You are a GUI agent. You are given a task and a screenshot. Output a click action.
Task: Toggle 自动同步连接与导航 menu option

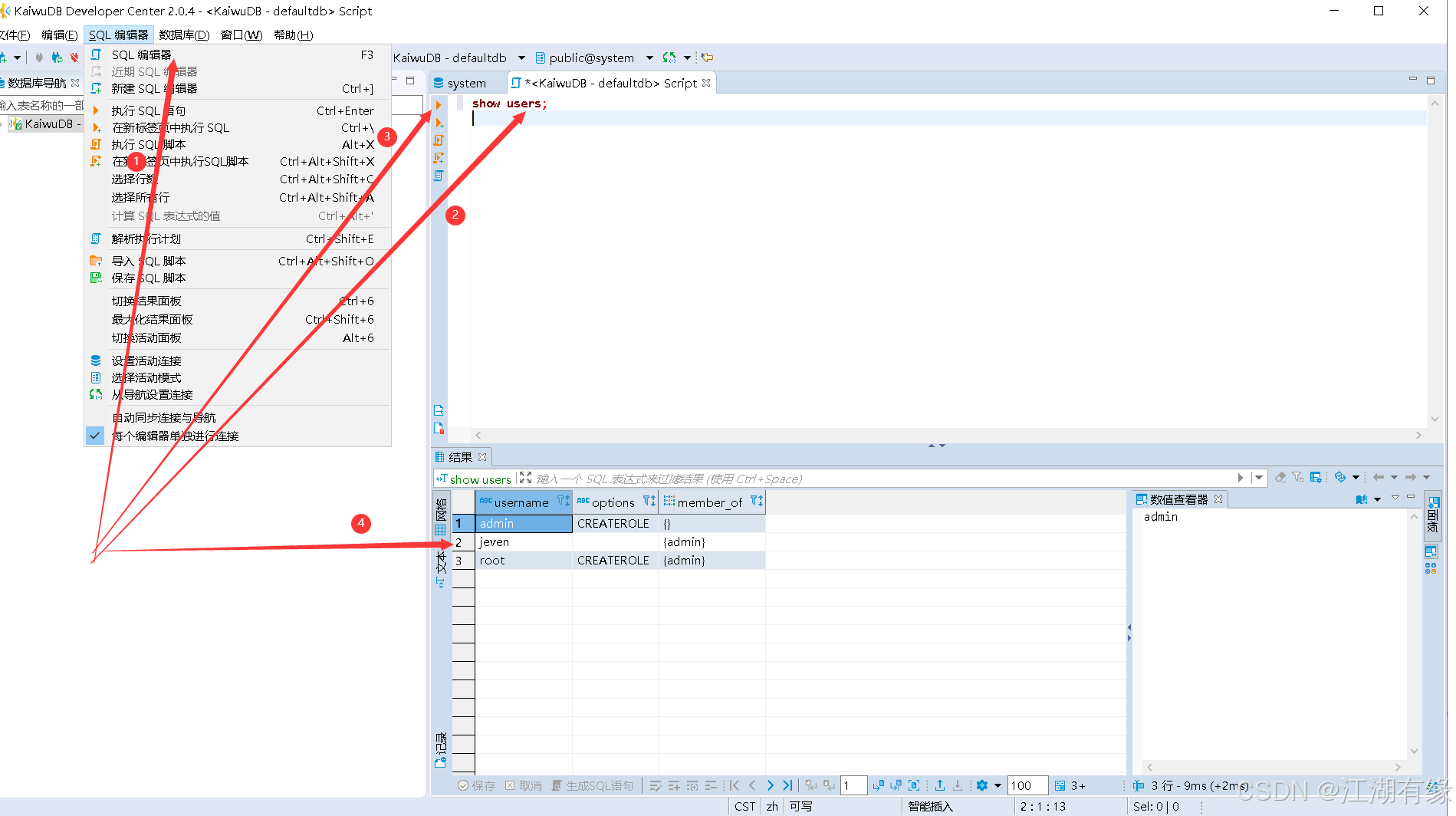238,417
